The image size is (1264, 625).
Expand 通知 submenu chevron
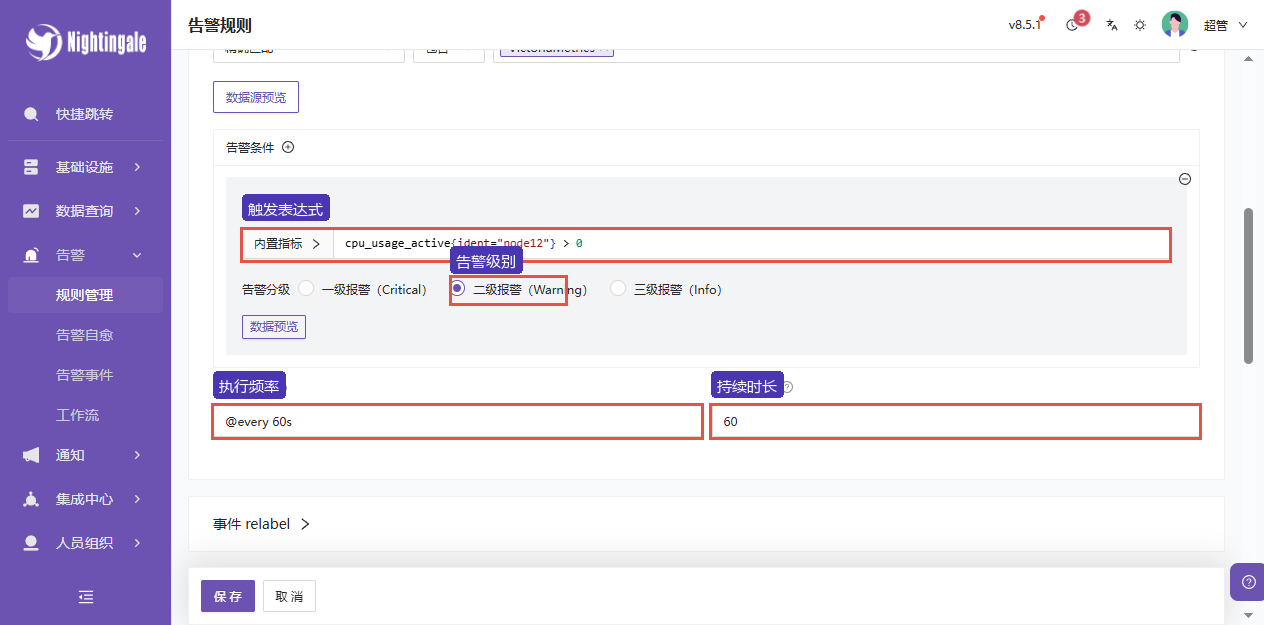point(137,455)
